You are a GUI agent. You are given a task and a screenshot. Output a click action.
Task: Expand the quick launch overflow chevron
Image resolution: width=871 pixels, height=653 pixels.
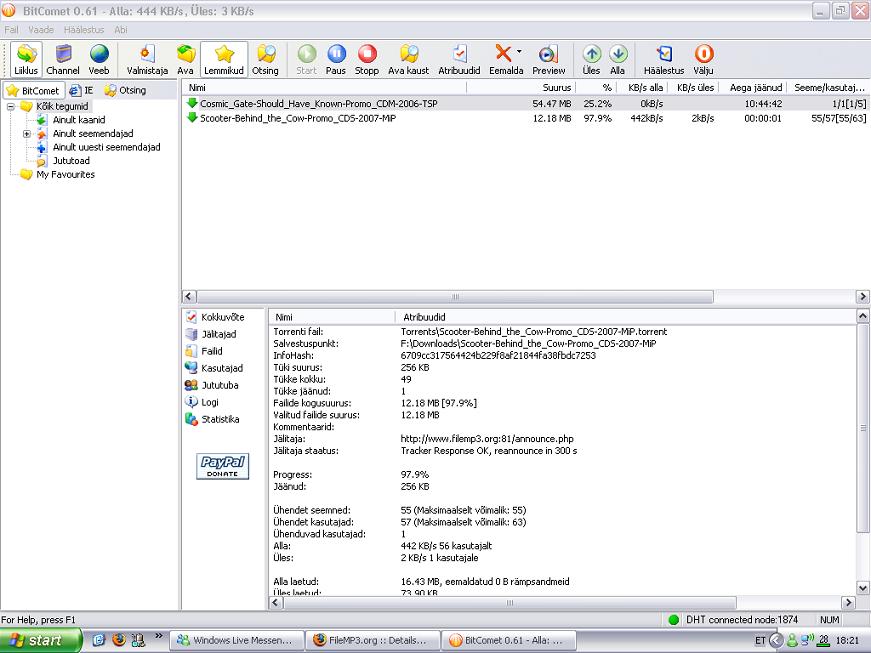tap(159, 636)
